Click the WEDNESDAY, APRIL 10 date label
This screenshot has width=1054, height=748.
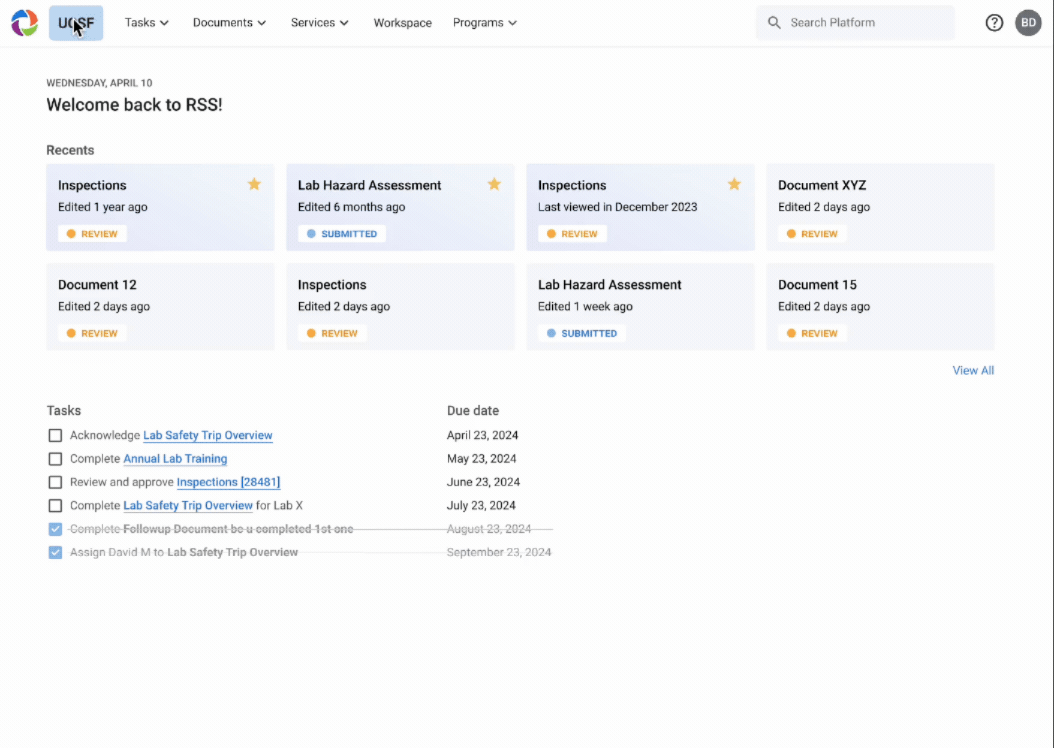(x=99, y=83)
